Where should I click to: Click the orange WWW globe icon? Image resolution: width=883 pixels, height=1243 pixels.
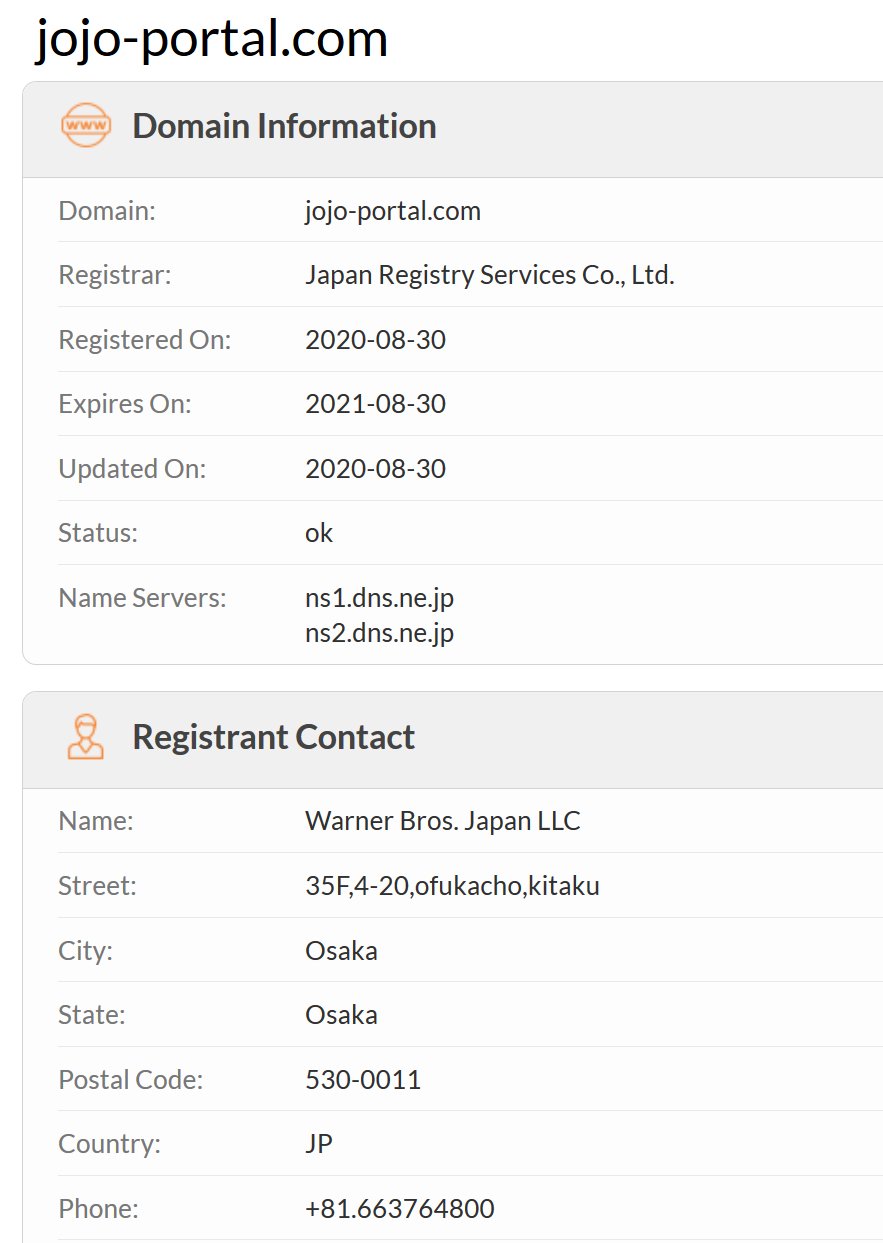tap(85, 126)
